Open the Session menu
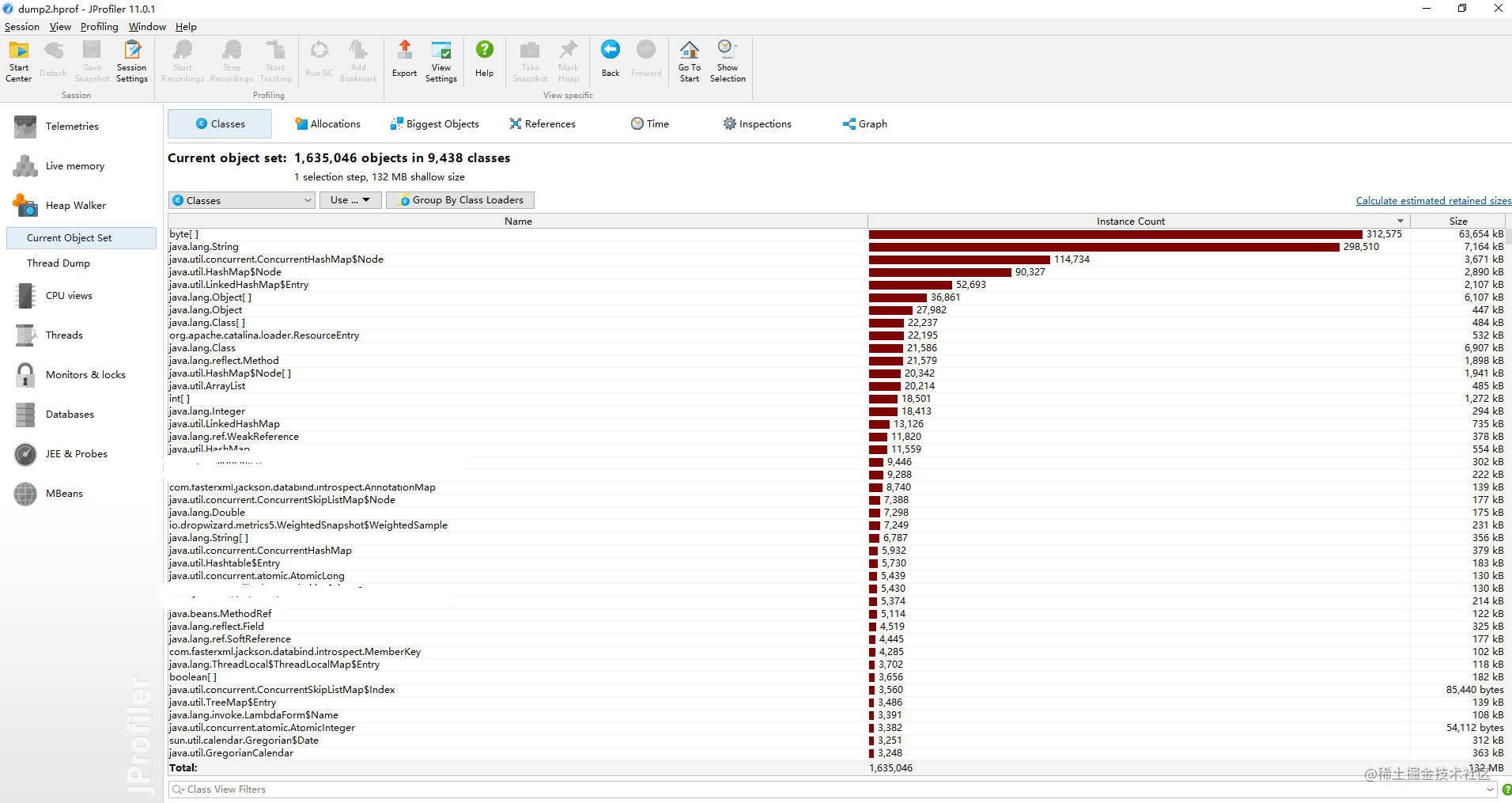The width and height of the screenshot is (1512, 803). pos(22,26)
